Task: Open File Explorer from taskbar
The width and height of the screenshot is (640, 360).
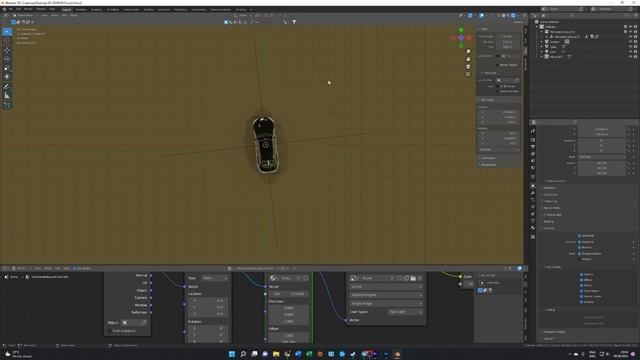Action: pos(276,354)
